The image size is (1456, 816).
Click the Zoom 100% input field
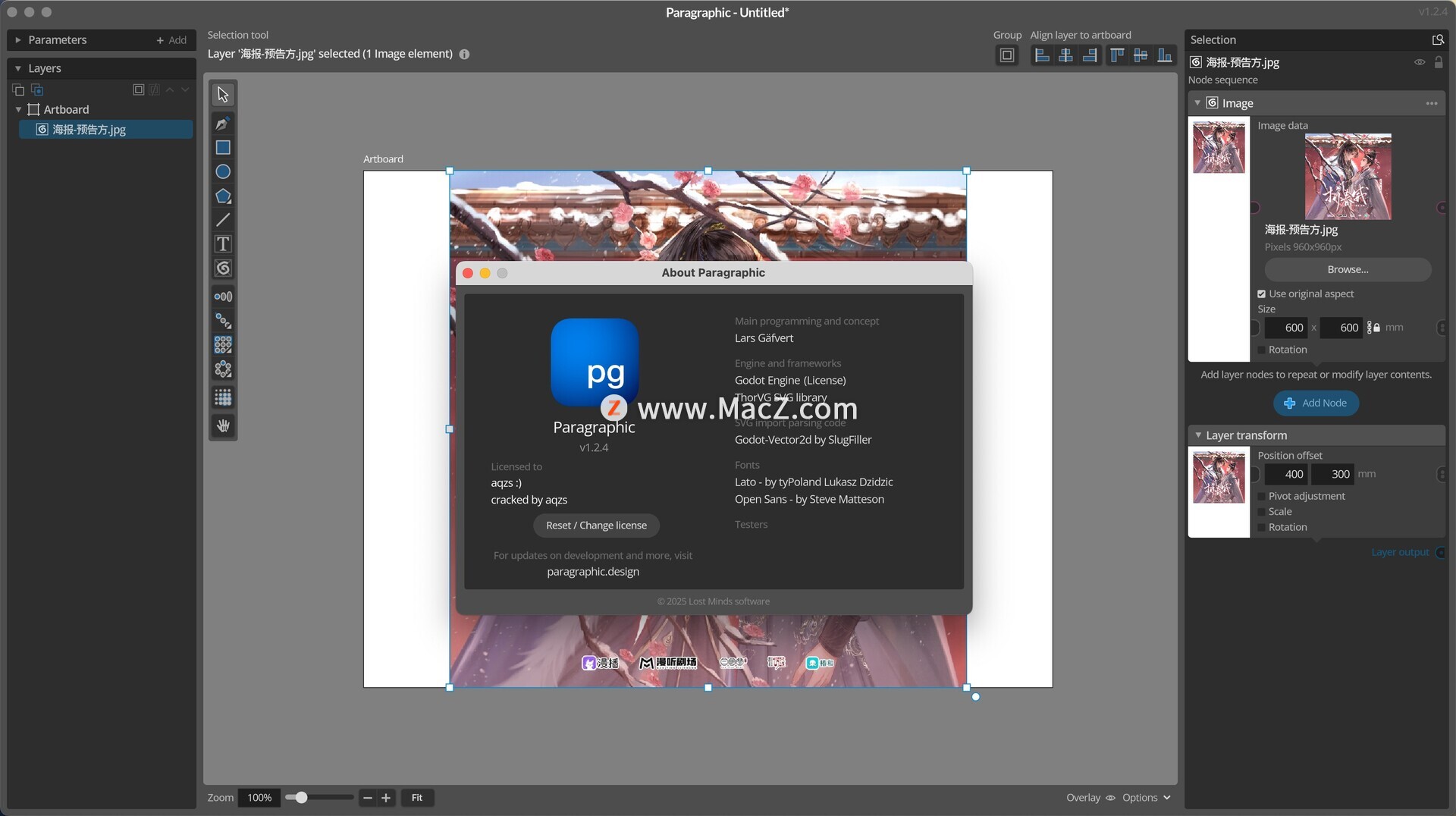pos(259,798)
